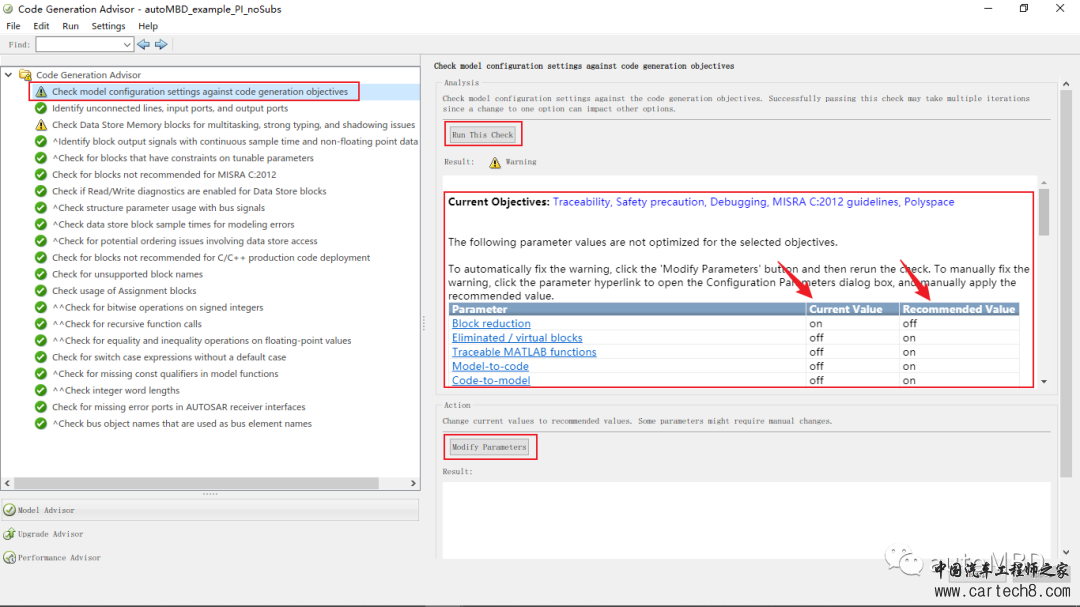Select 'Identify block output signals with continuous sample time'
This screenshot has width=1080, height=607.
pyautogui.click(x=235, y=141)
